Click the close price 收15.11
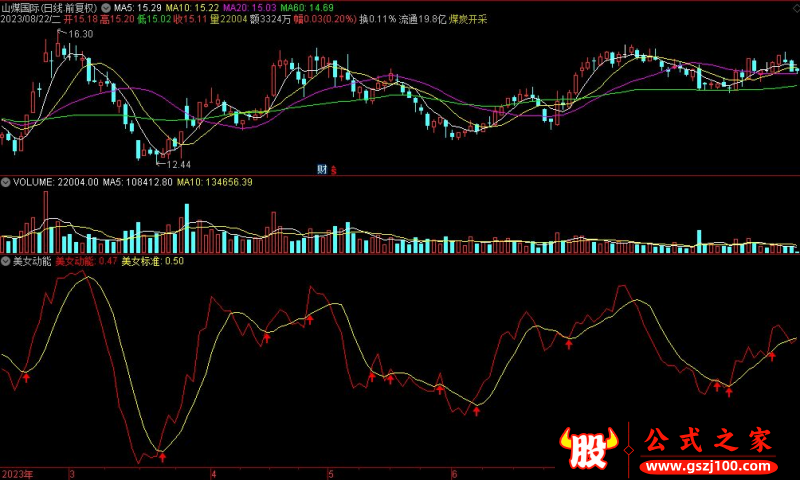The height and width of the screenshot is (480, 800). tap(190, 19)
